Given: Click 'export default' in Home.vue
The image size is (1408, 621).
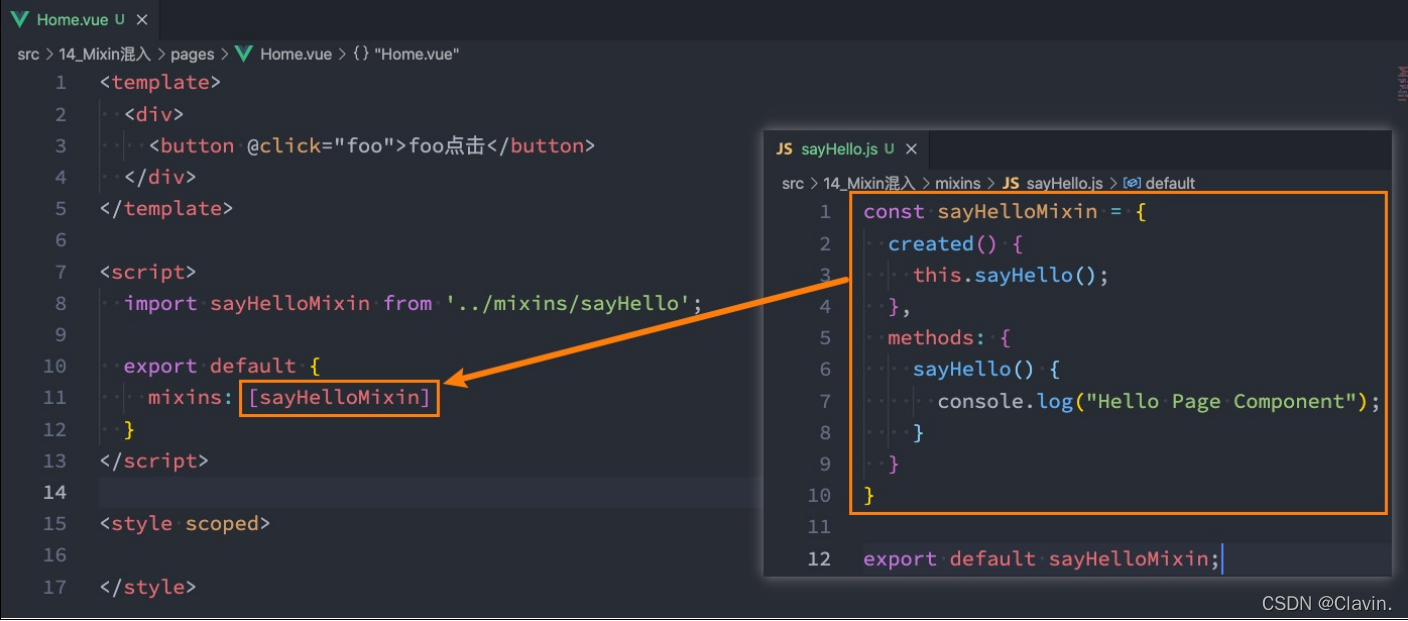Looking at the screenshot, I should (210, 366).
